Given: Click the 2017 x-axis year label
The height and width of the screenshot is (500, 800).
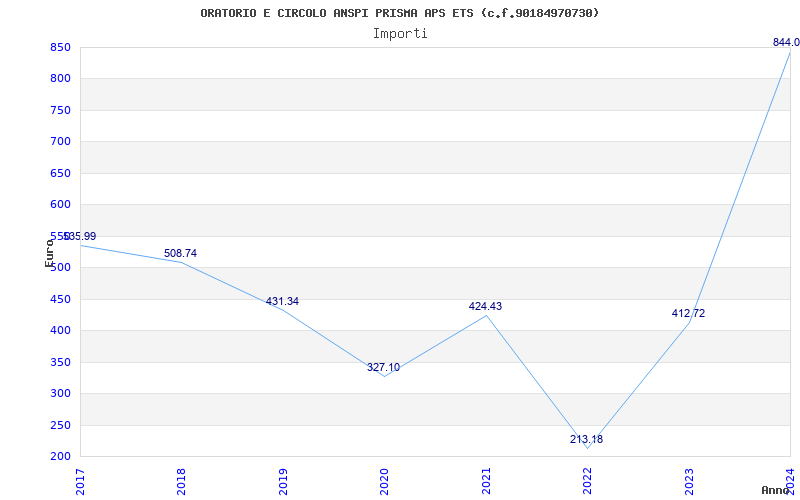Looking at the screenshot, I should tap(80, 481).
